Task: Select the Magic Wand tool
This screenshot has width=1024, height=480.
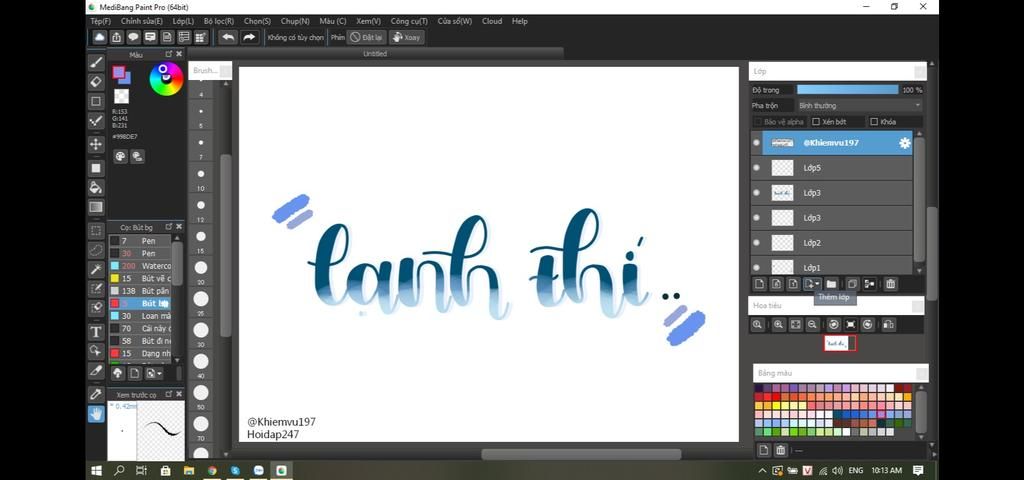Action: tap(96, 269)
